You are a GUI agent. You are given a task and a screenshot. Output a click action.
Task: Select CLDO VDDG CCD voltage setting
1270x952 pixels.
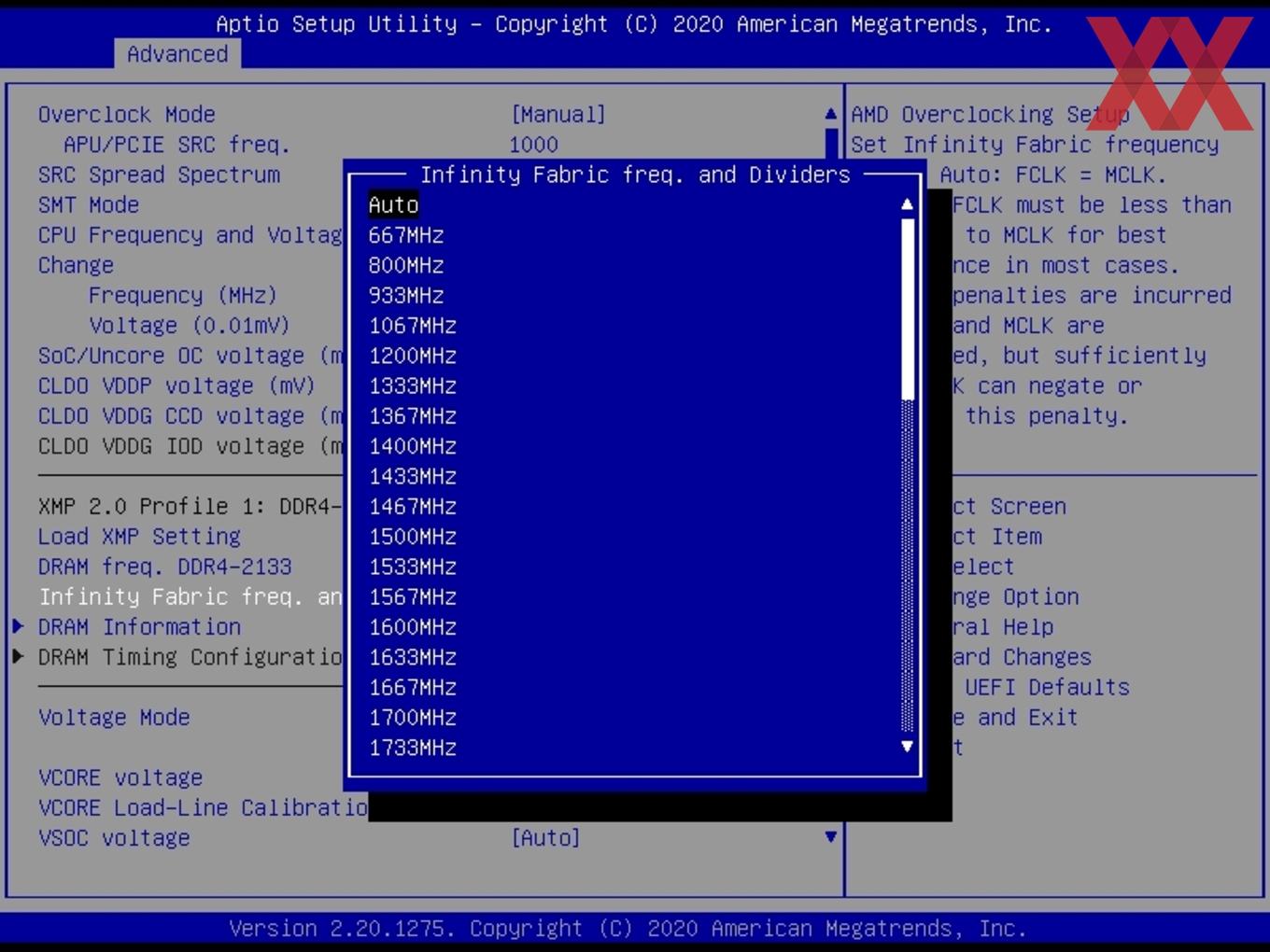(x=190, y=416)
